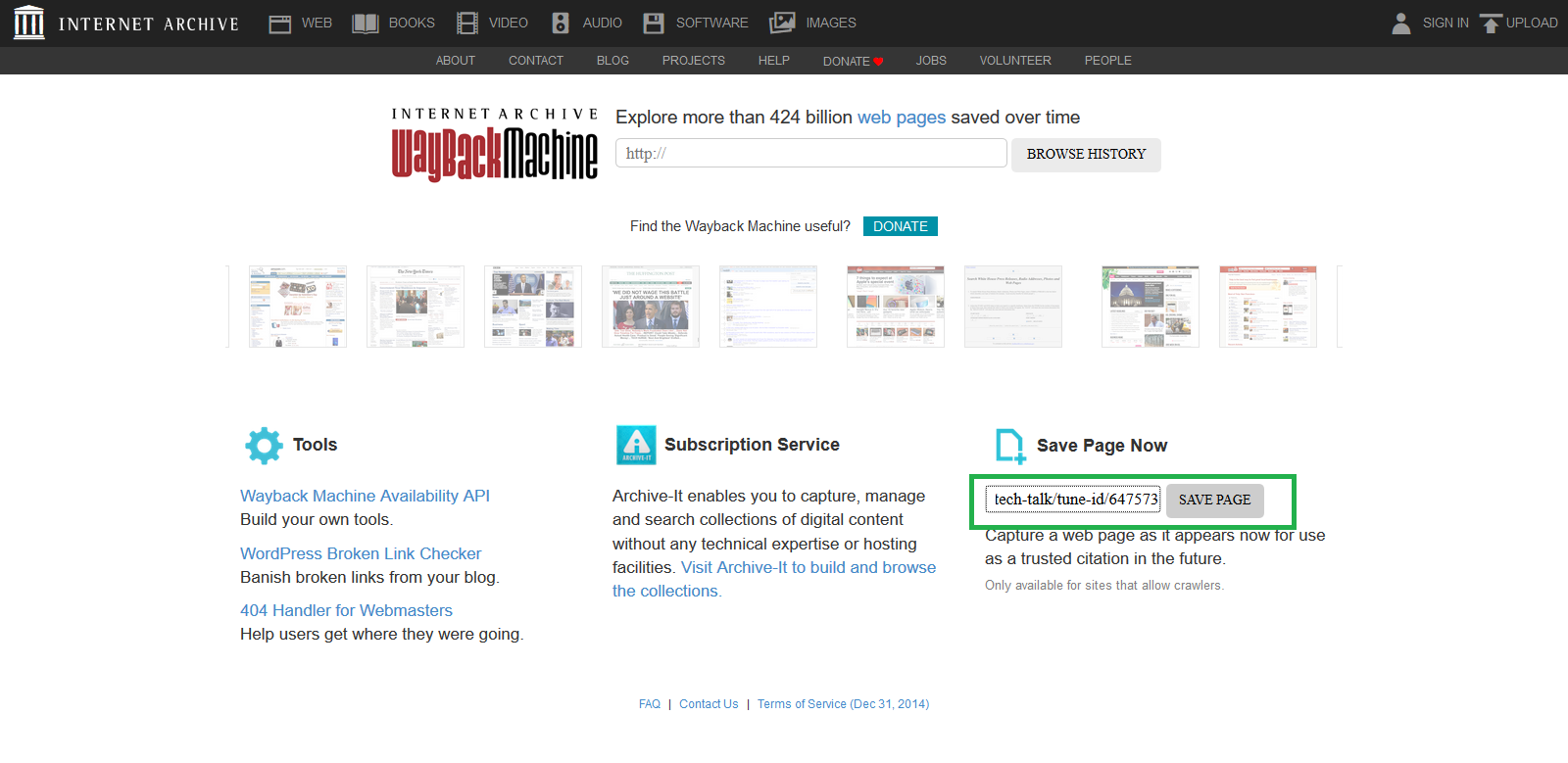The height and width of the screenshot is (763, 1568).
Task: Click the 'Subscription Service' heading text
Action: point(752,445)
